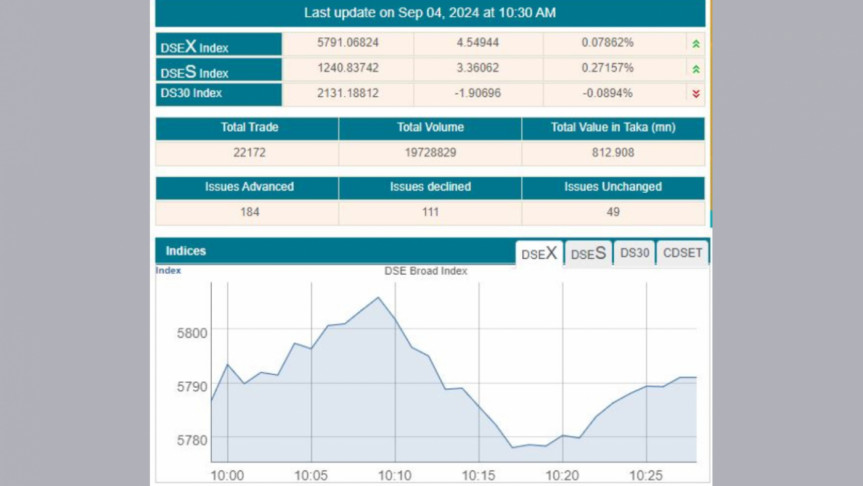This screenshot has width=863, height=486.
Task: Click the 10:00 x-axis label
Action: pyautogui.click(x=227, y=475)
